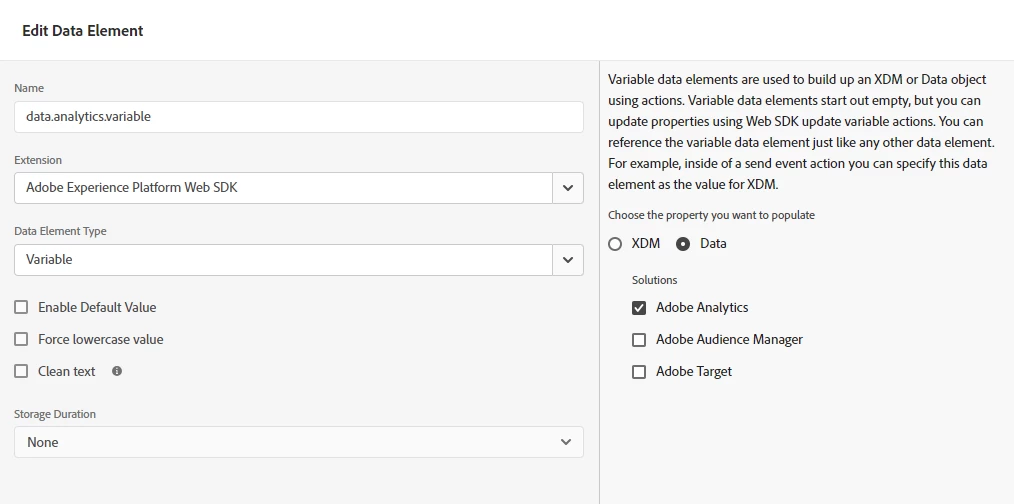Focus the Extension text field showing Web SDK
Image resolution: width=1014 pixels, height=504 pixels.
(x=283, y=188)
